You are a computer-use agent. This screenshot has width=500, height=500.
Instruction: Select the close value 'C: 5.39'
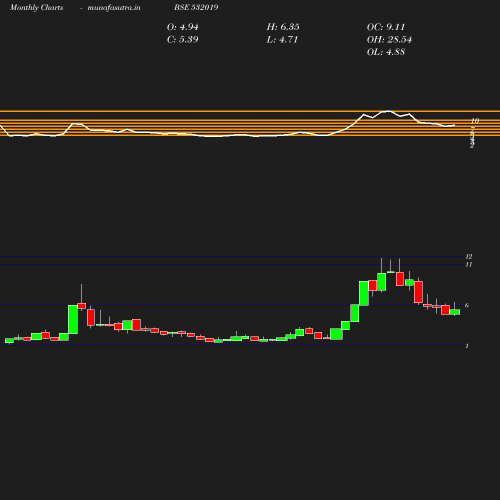coord(183,39)
